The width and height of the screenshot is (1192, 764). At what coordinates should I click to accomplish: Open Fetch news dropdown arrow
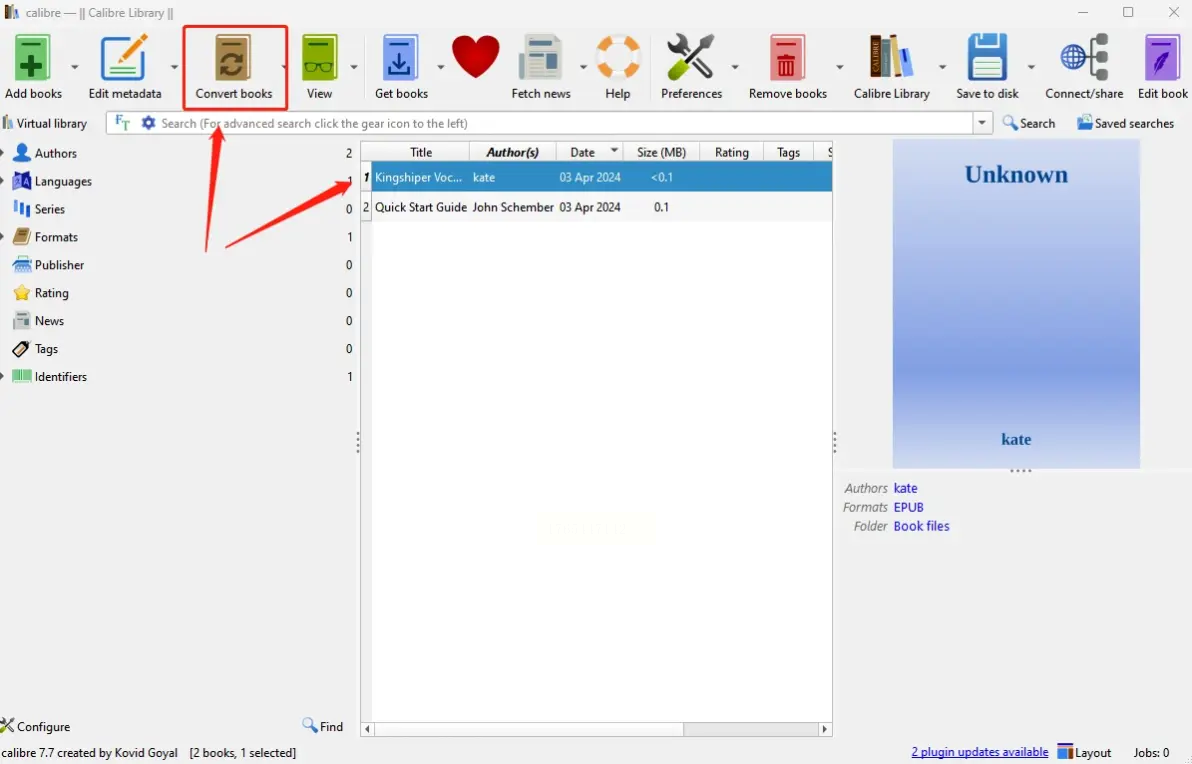pyautogui.click(x=583, y=68)
